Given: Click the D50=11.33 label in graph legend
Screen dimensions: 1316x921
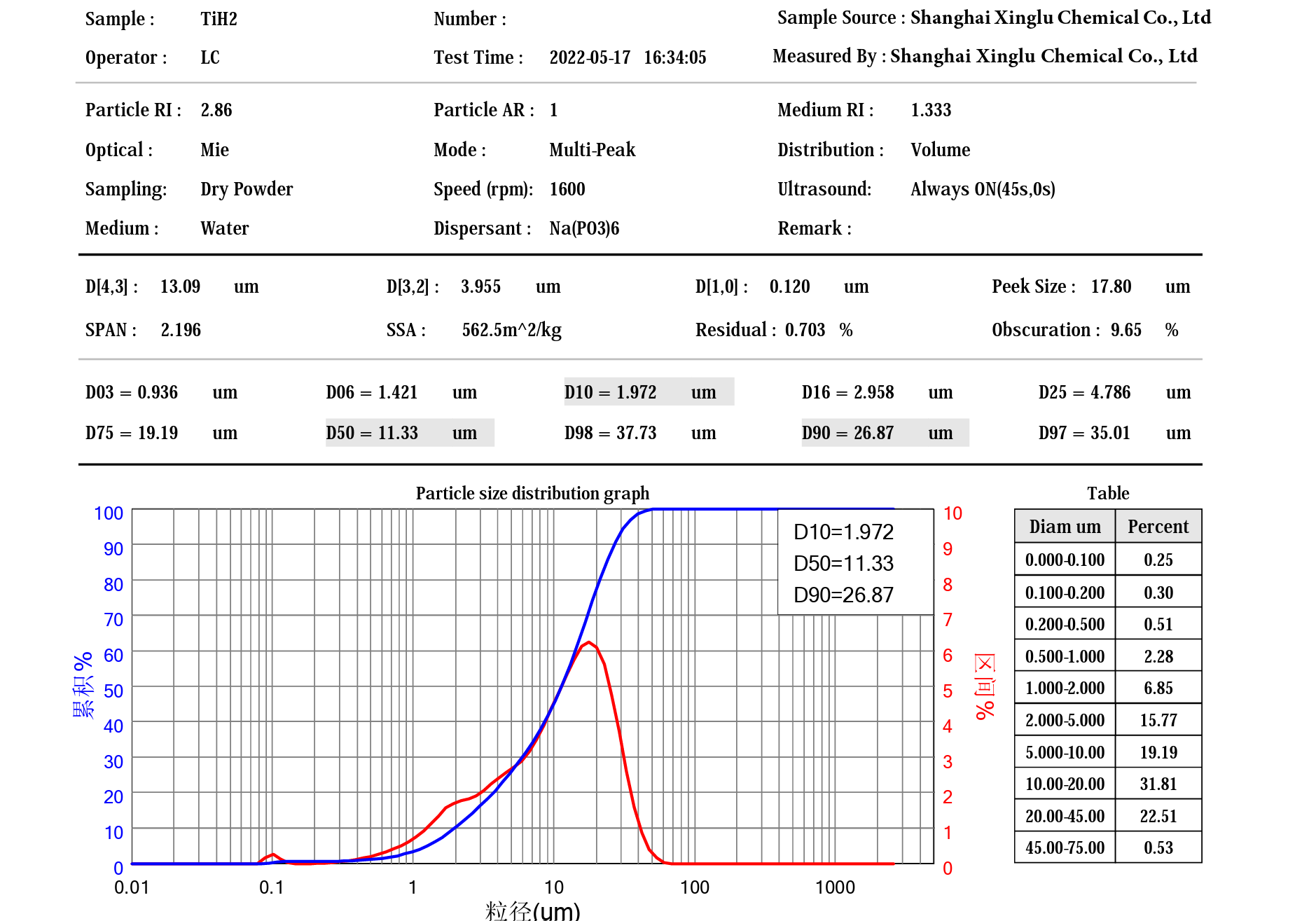Looking at the screenshot, I should 843,563.
